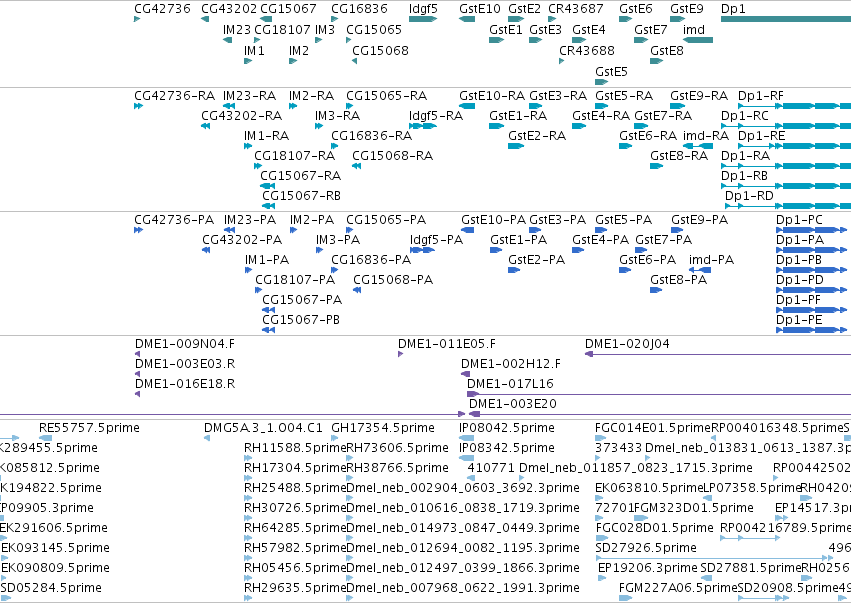Select the GstE8-RA transcript label
The image size is (851, 603).
(679, 156)
